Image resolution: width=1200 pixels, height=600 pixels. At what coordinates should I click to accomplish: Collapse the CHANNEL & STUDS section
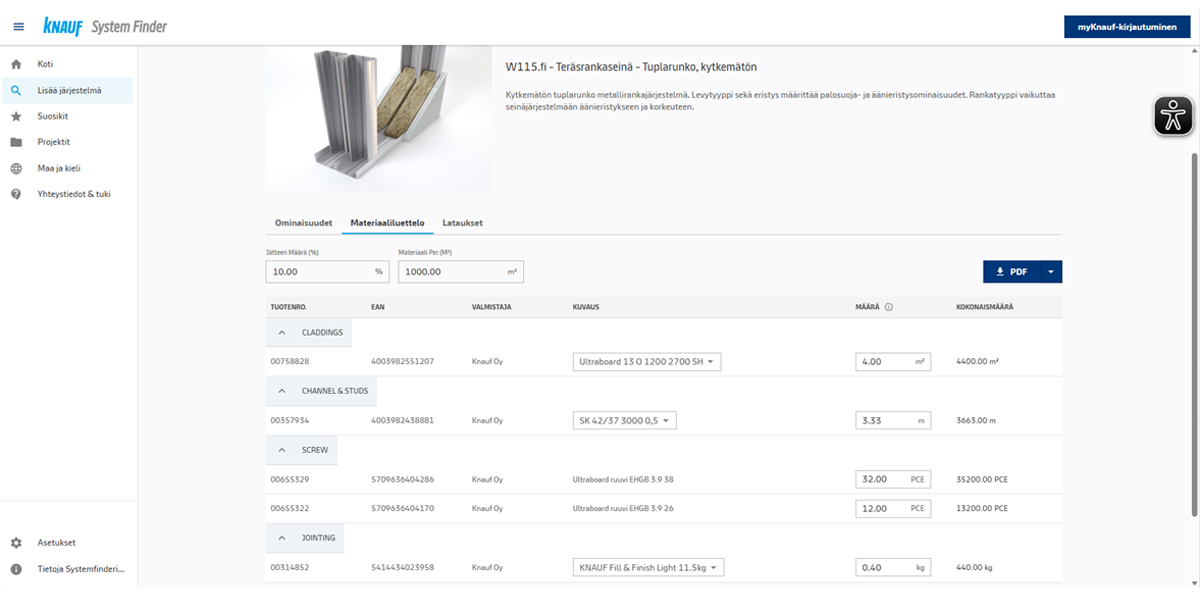tap(282, 391)
